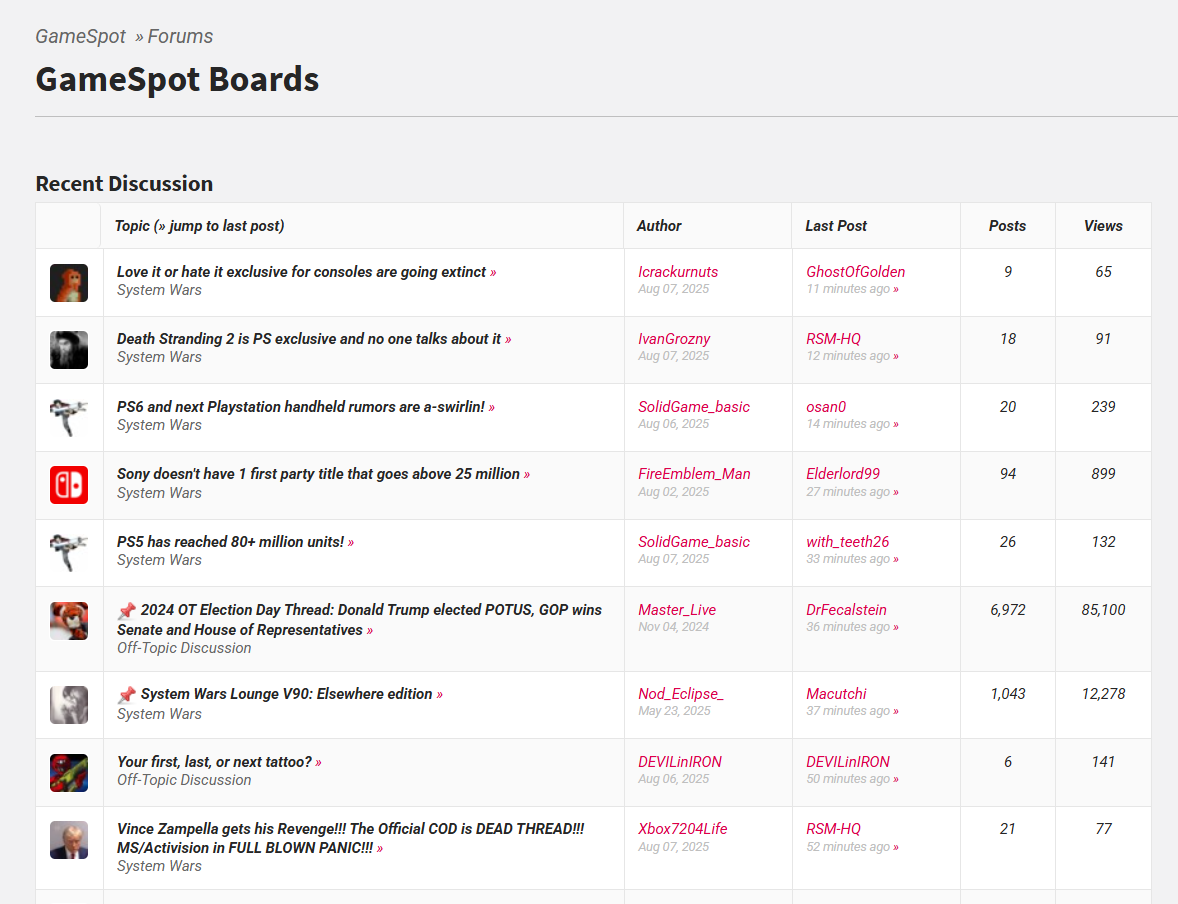Screen dimensions: 1178x904
Task: Click the Posts column header
Action: tap(1007, 225)
